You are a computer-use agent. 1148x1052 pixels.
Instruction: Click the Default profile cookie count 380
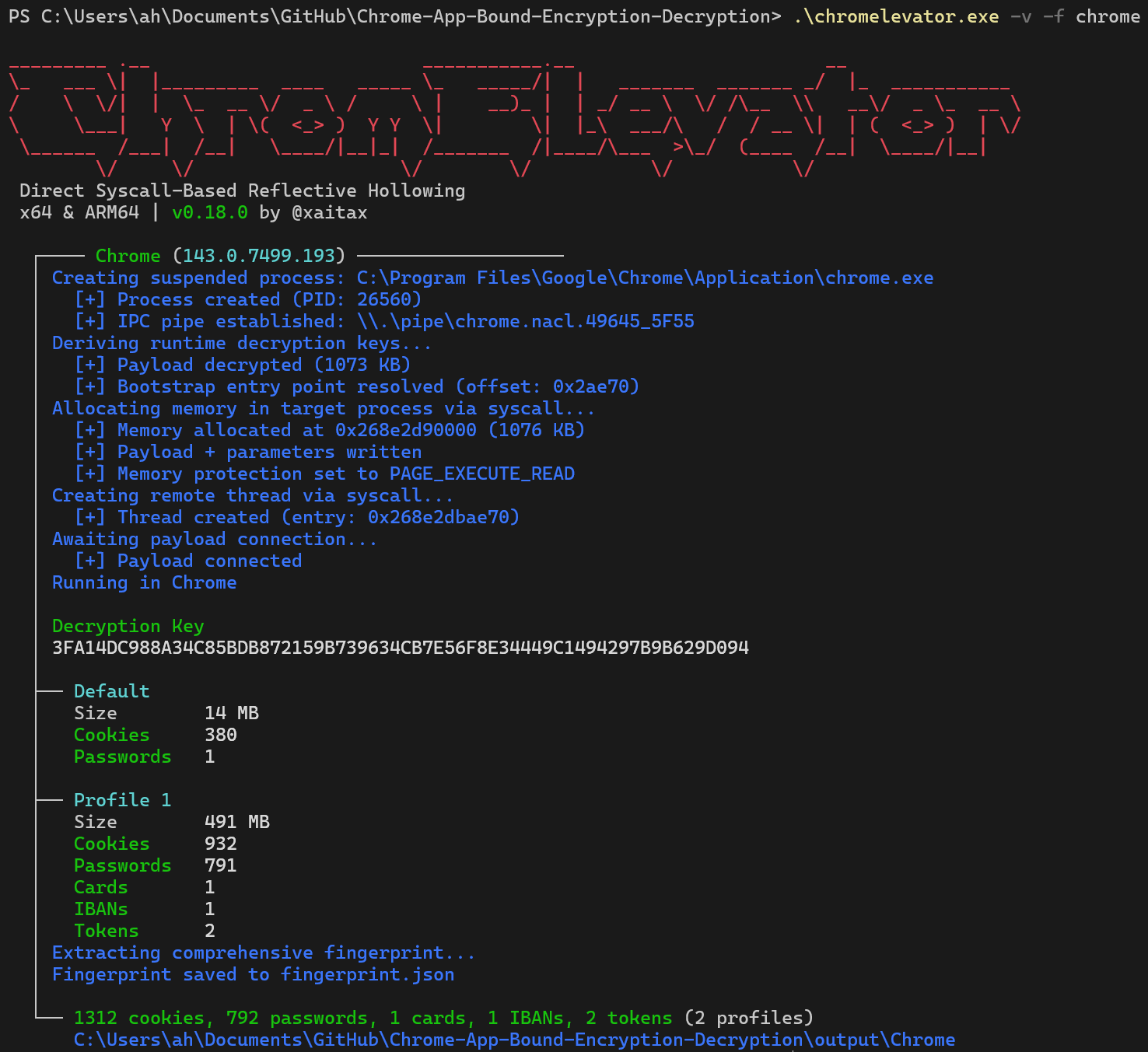[x=221, y=735]
